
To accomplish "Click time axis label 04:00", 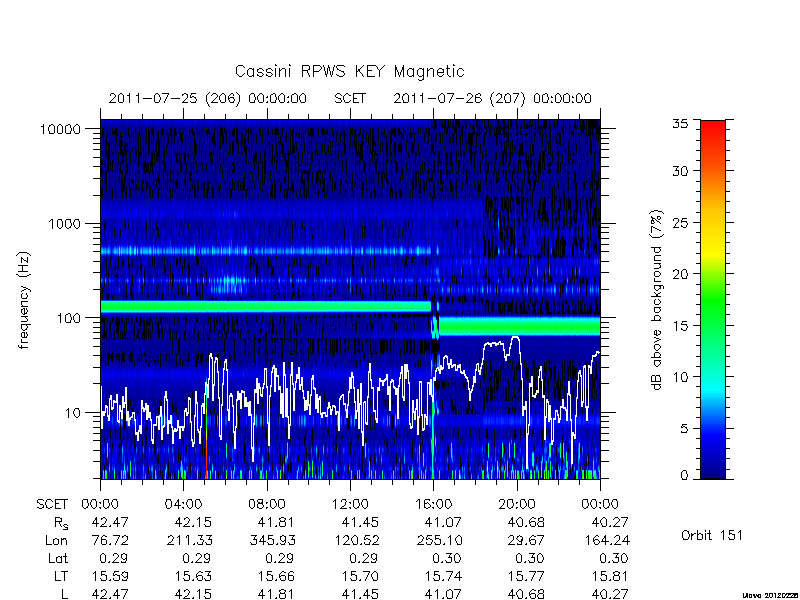I will pos(183,505).
